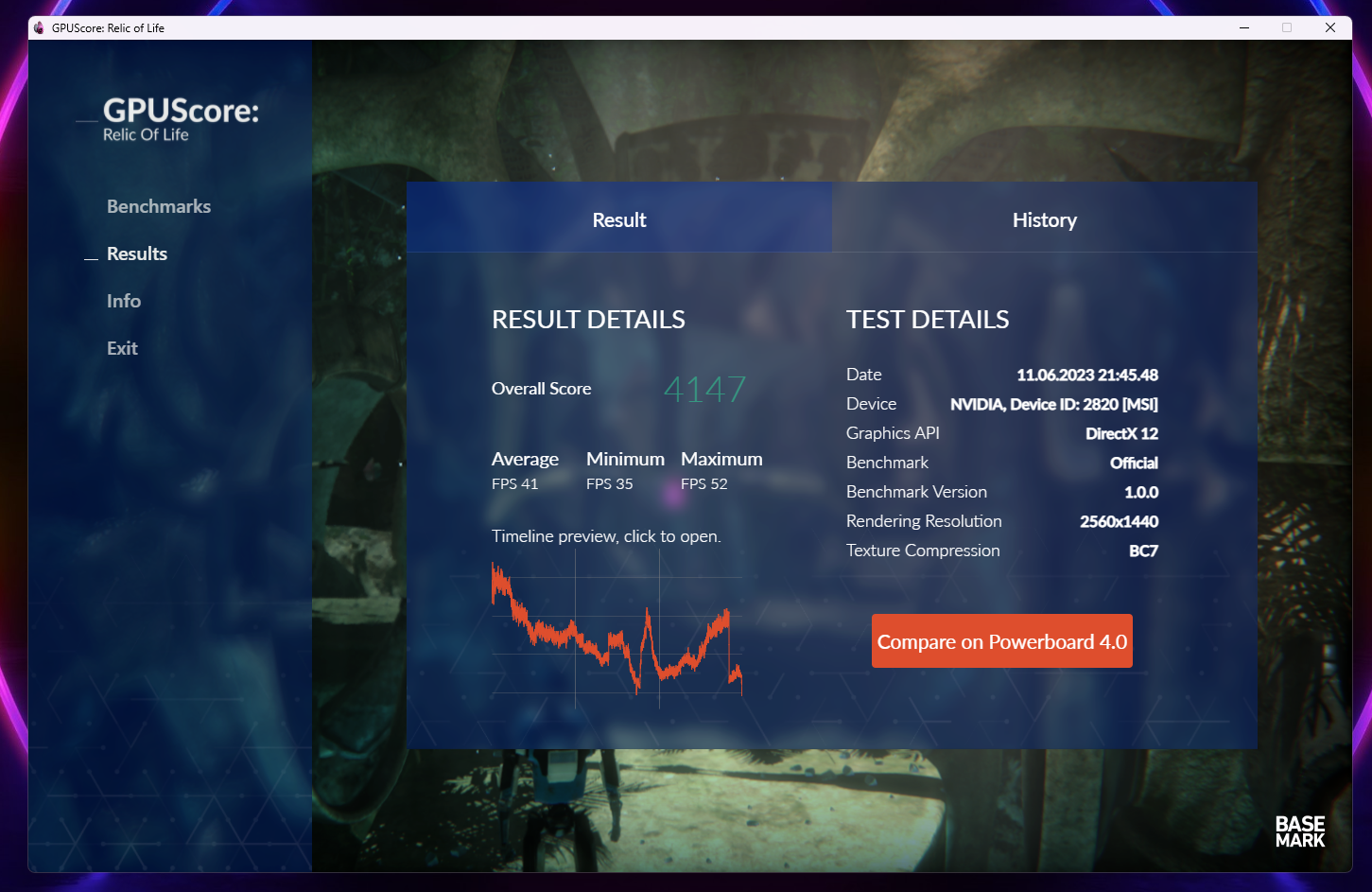
Task: Switch to the Result tab
Action: point(619,218)
